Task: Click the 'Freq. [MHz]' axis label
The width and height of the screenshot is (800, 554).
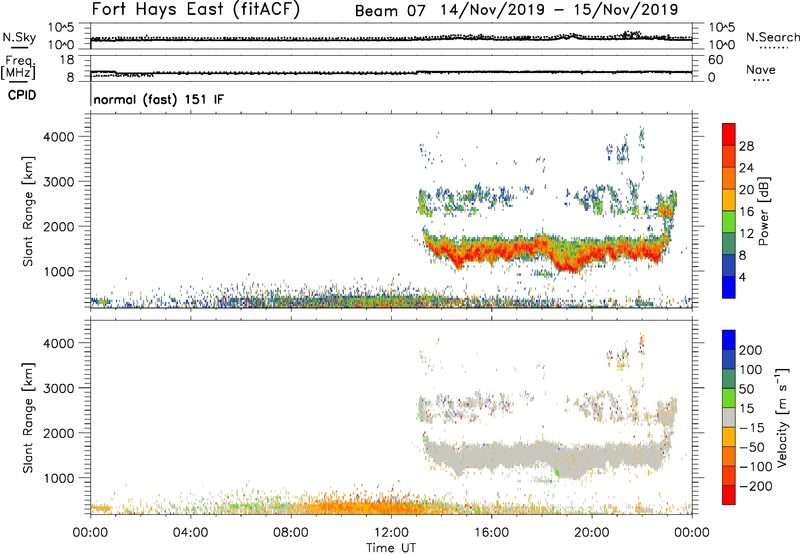Action: 18,68
